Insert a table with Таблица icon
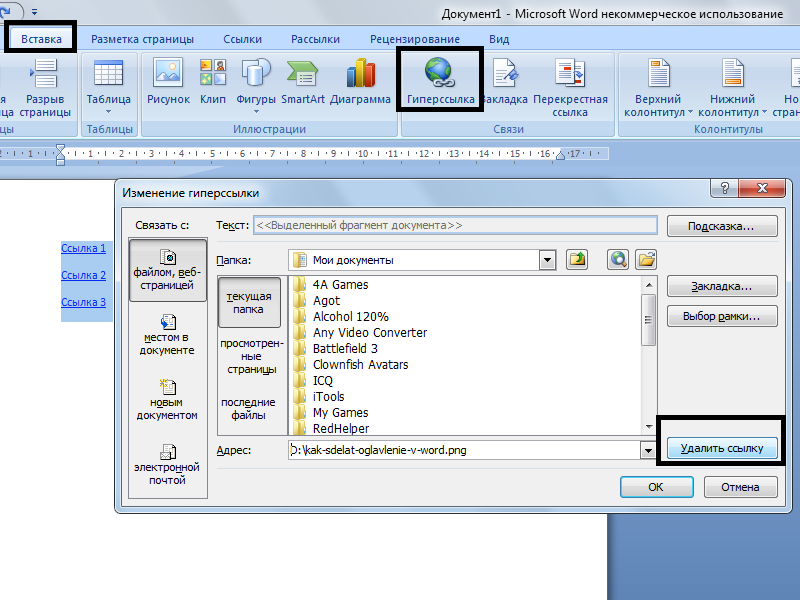The image size is (800, 600). click(108, 85)
